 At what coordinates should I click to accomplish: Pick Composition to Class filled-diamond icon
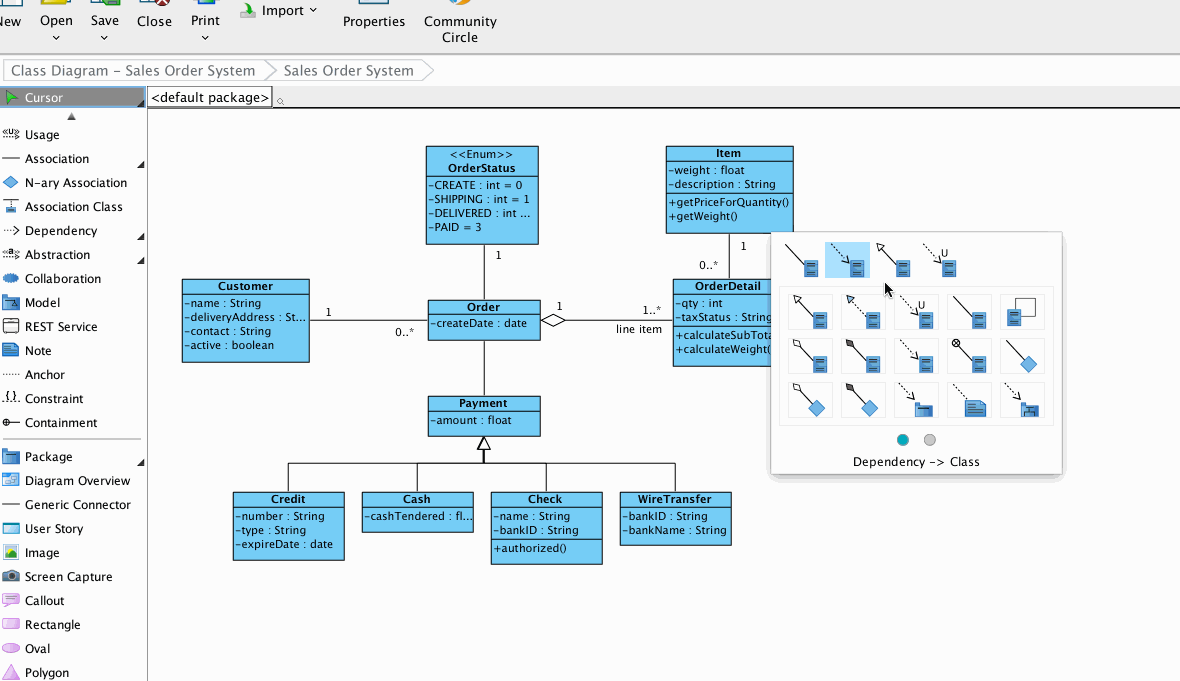coord(863,356)
